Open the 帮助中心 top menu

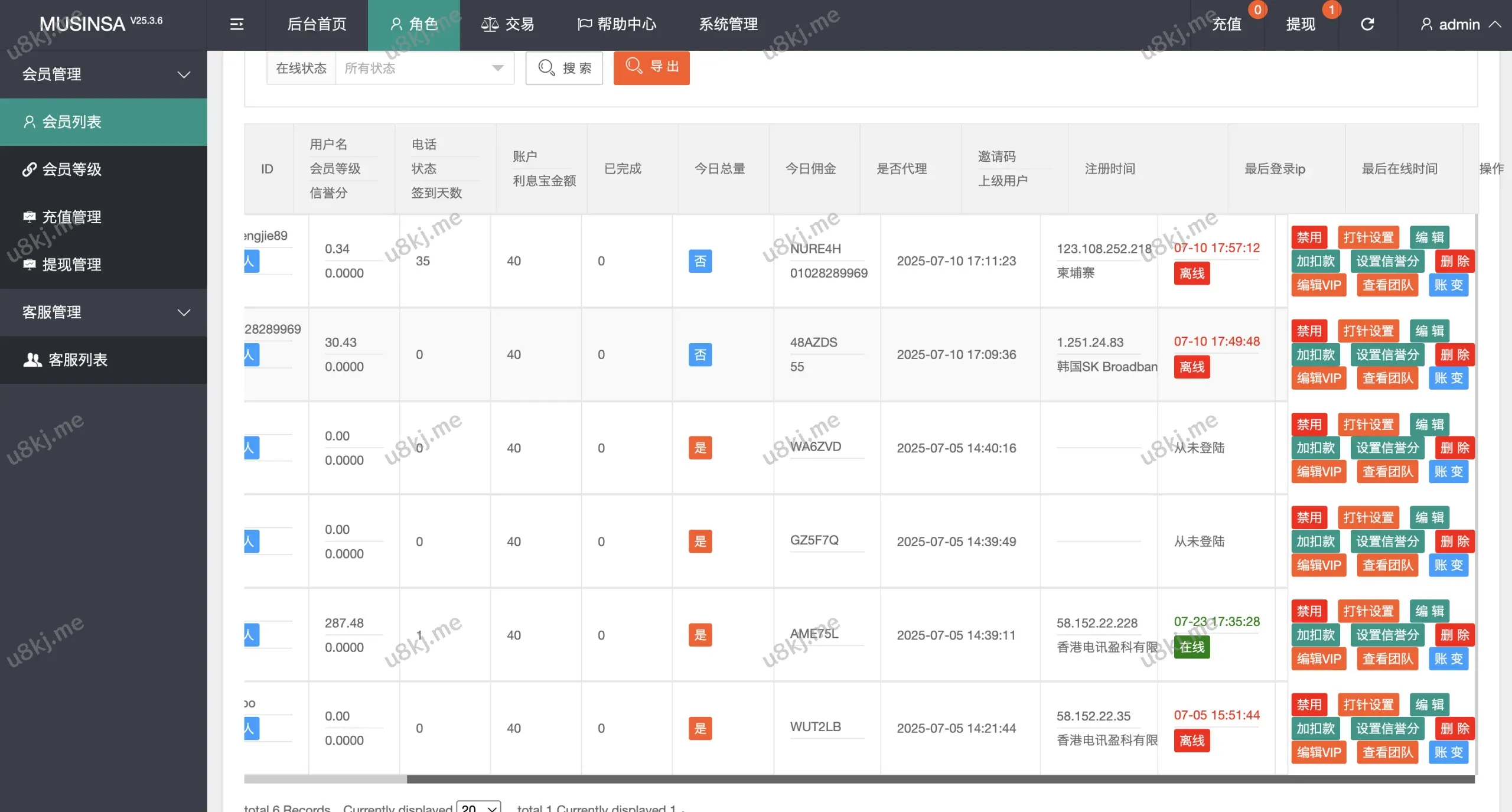pyautogui.click(x=617, y=24)
